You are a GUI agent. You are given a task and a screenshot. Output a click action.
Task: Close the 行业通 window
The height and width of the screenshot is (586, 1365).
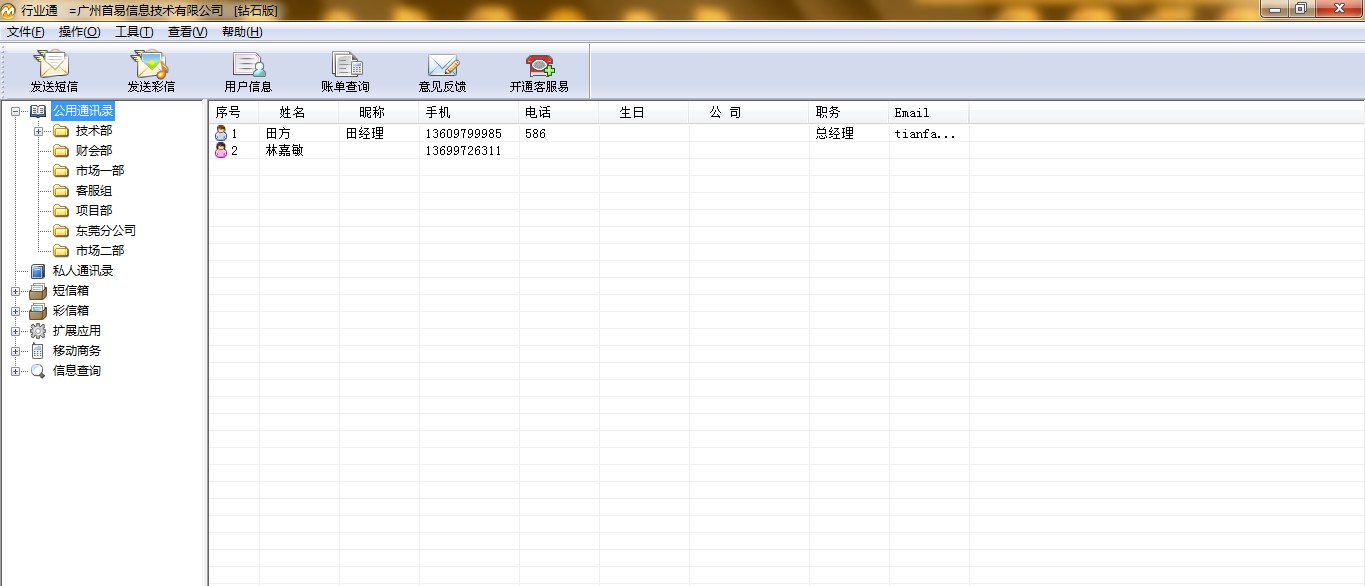1337,8
